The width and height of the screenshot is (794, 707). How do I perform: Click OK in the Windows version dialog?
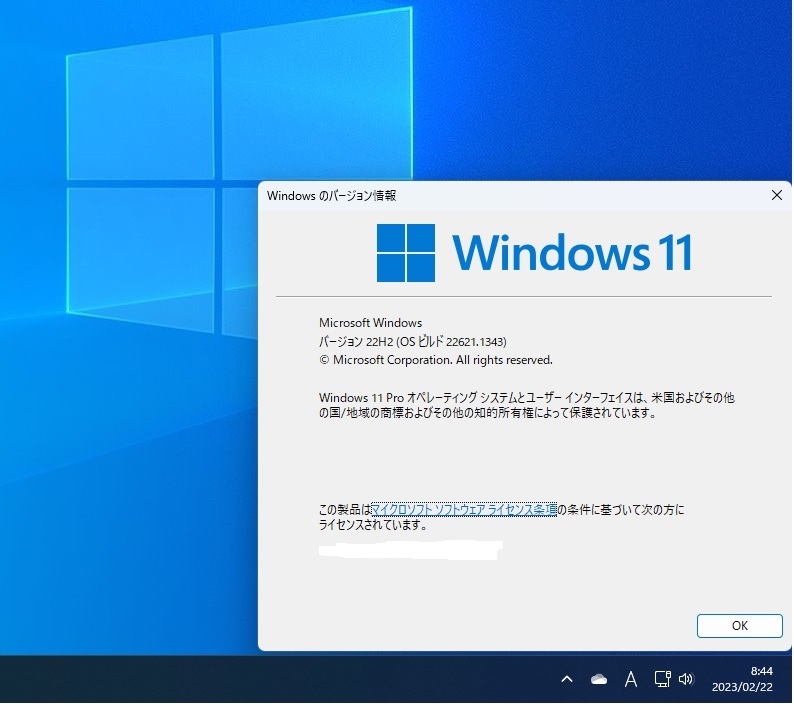(739, 625)
